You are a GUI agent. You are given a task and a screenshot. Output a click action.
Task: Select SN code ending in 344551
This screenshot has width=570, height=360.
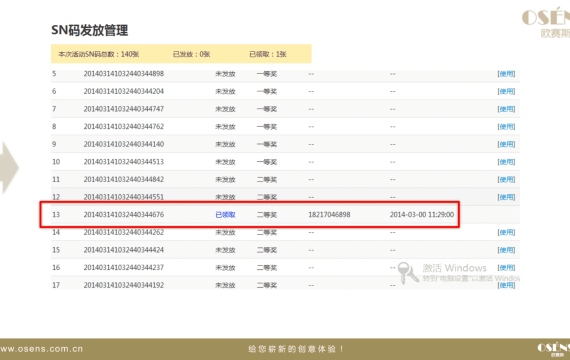(x=124, y=197)
